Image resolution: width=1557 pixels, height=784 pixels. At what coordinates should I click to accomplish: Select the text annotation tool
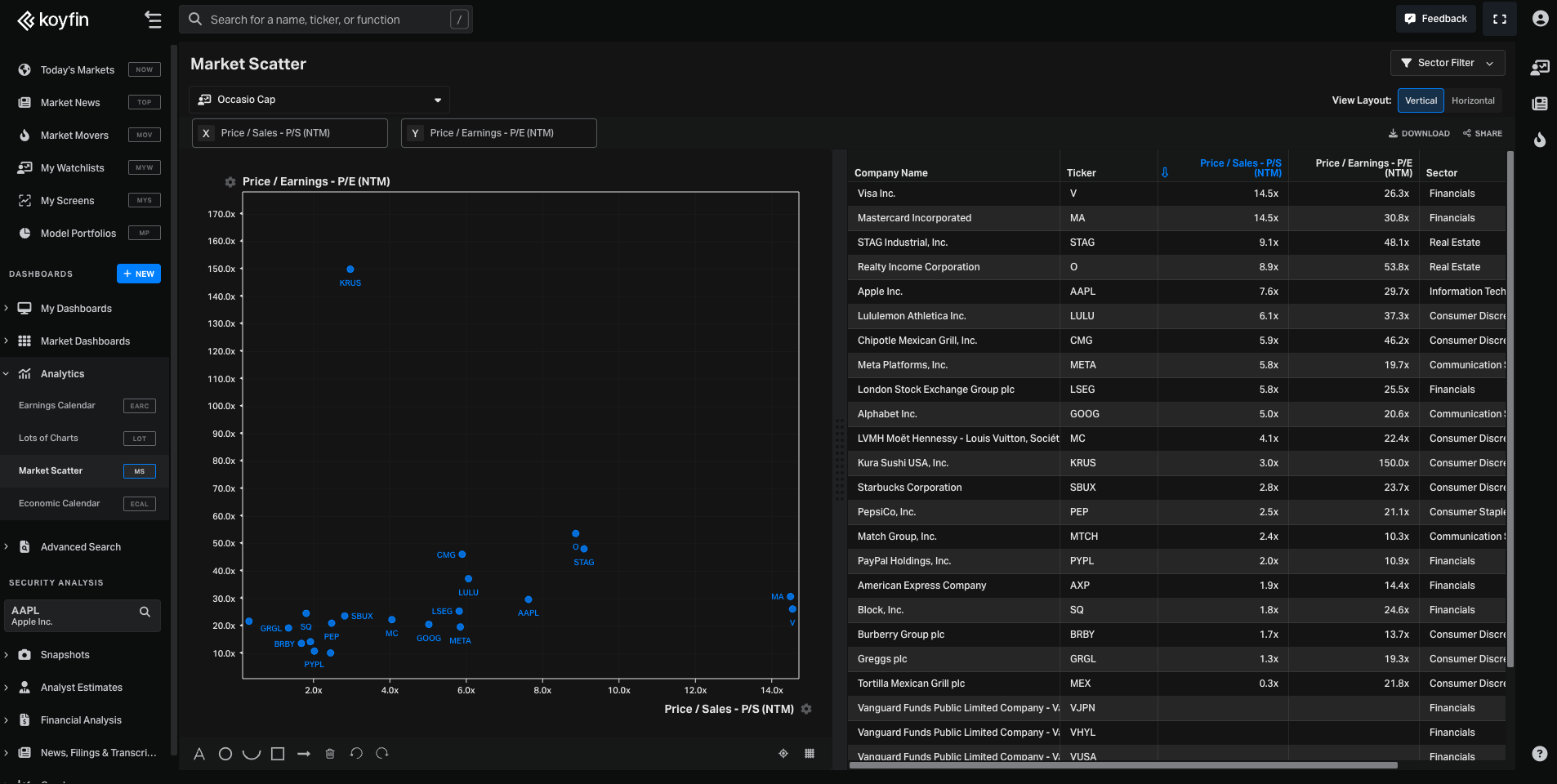[x=199, y=754]
